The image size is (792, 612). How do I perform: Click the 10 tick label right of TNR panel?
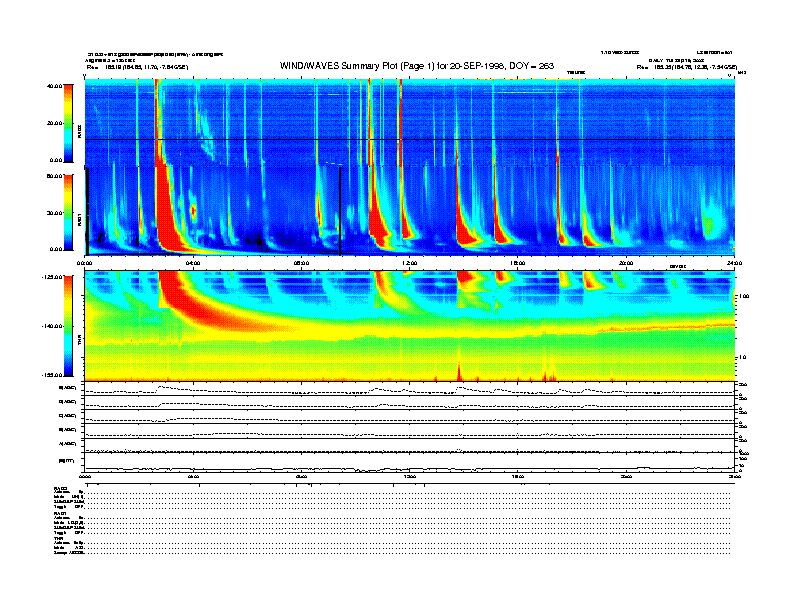[742, 357]
